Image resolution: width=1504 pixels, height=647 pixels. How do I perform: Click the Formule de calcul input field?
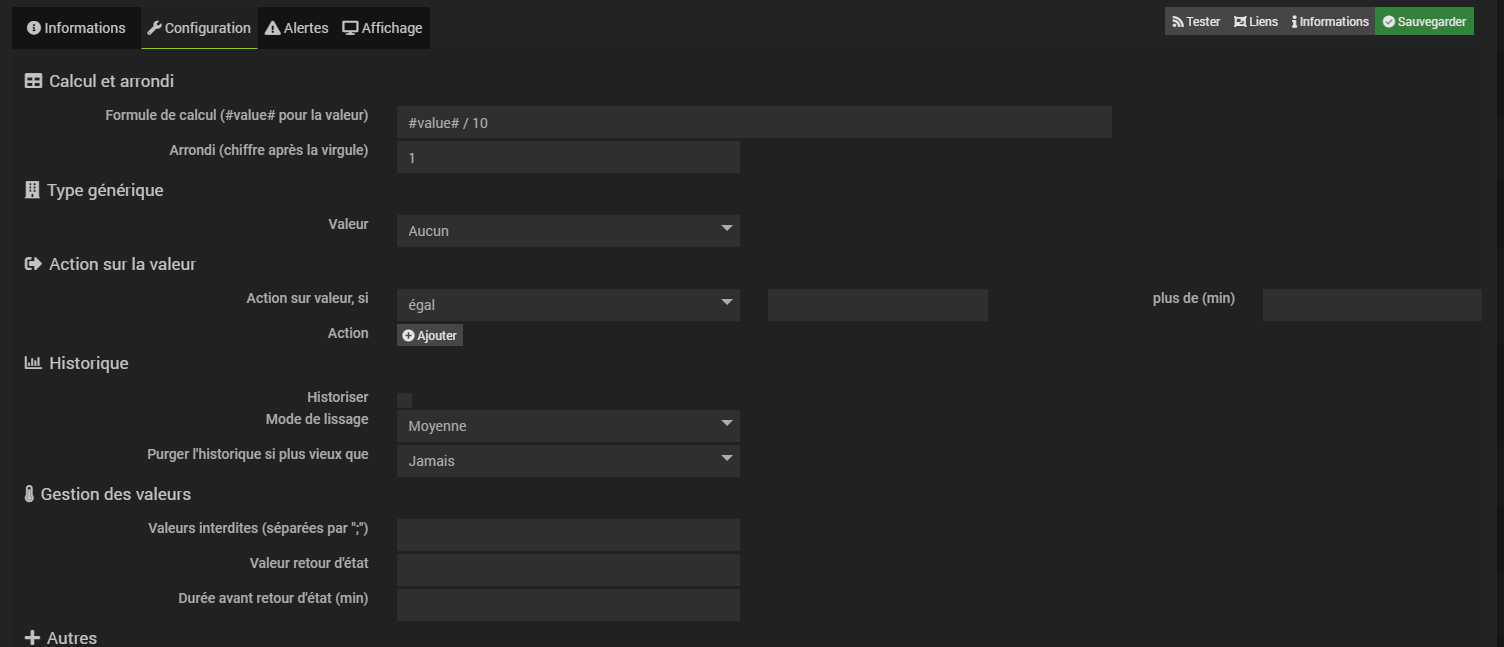tap(754, 122)
